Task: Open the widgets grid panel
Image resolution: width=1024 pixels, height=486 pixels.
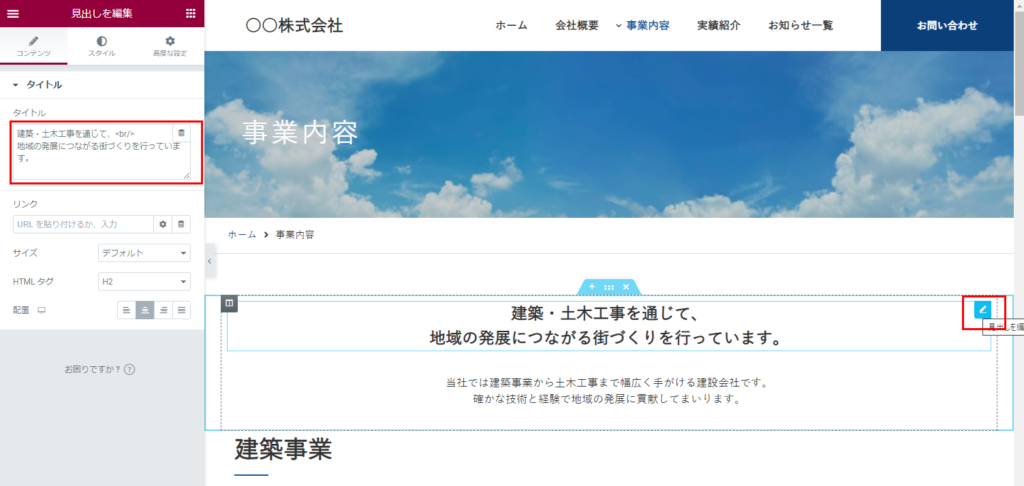Action: coord(191,13)
